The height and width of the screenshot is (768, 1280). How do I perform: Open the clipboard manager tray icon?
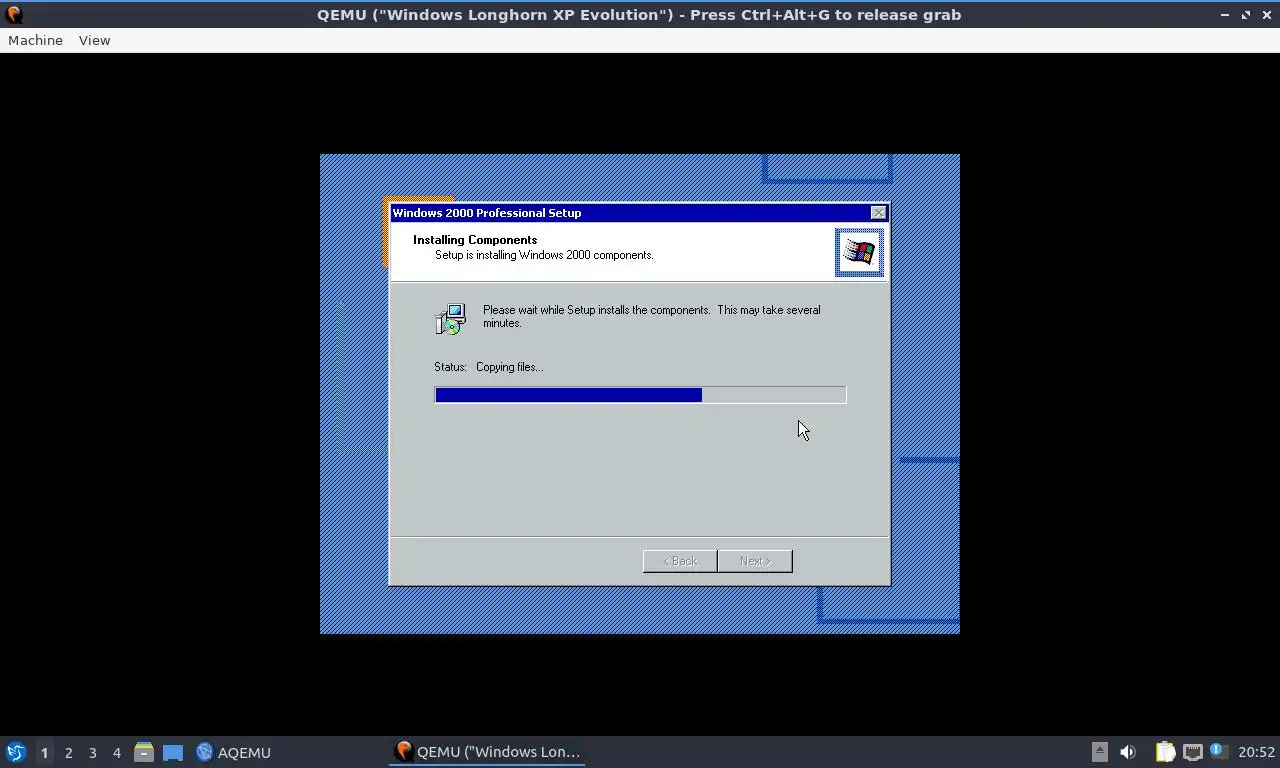[x=1165, y=752]
